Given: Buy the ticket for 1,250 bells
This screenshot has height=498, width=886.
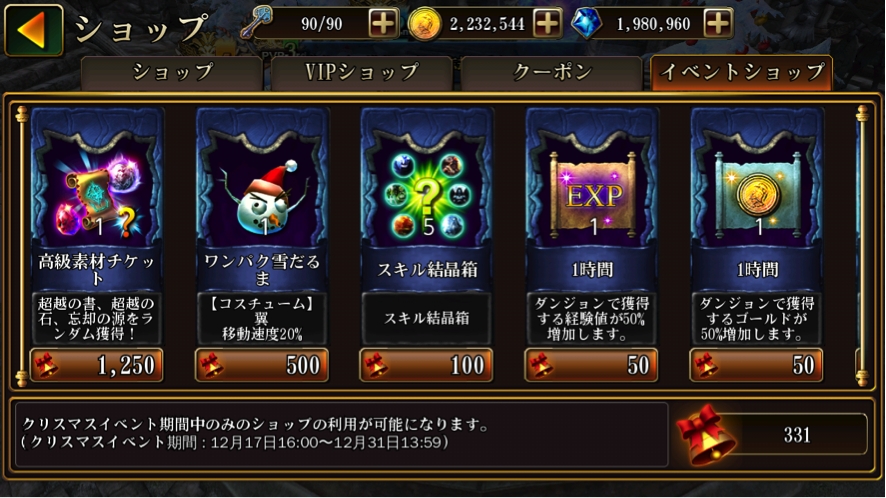Looking at the screenshot, I should point(97,365).
